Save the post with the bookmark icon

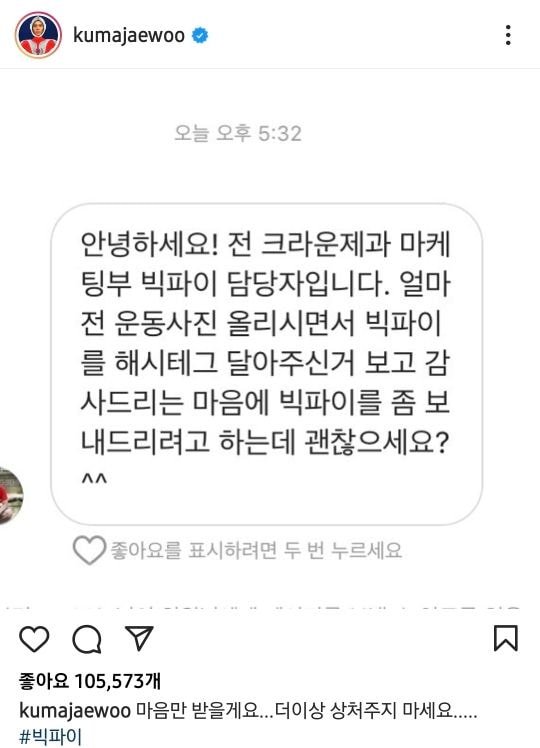click(x=505, y=638)
